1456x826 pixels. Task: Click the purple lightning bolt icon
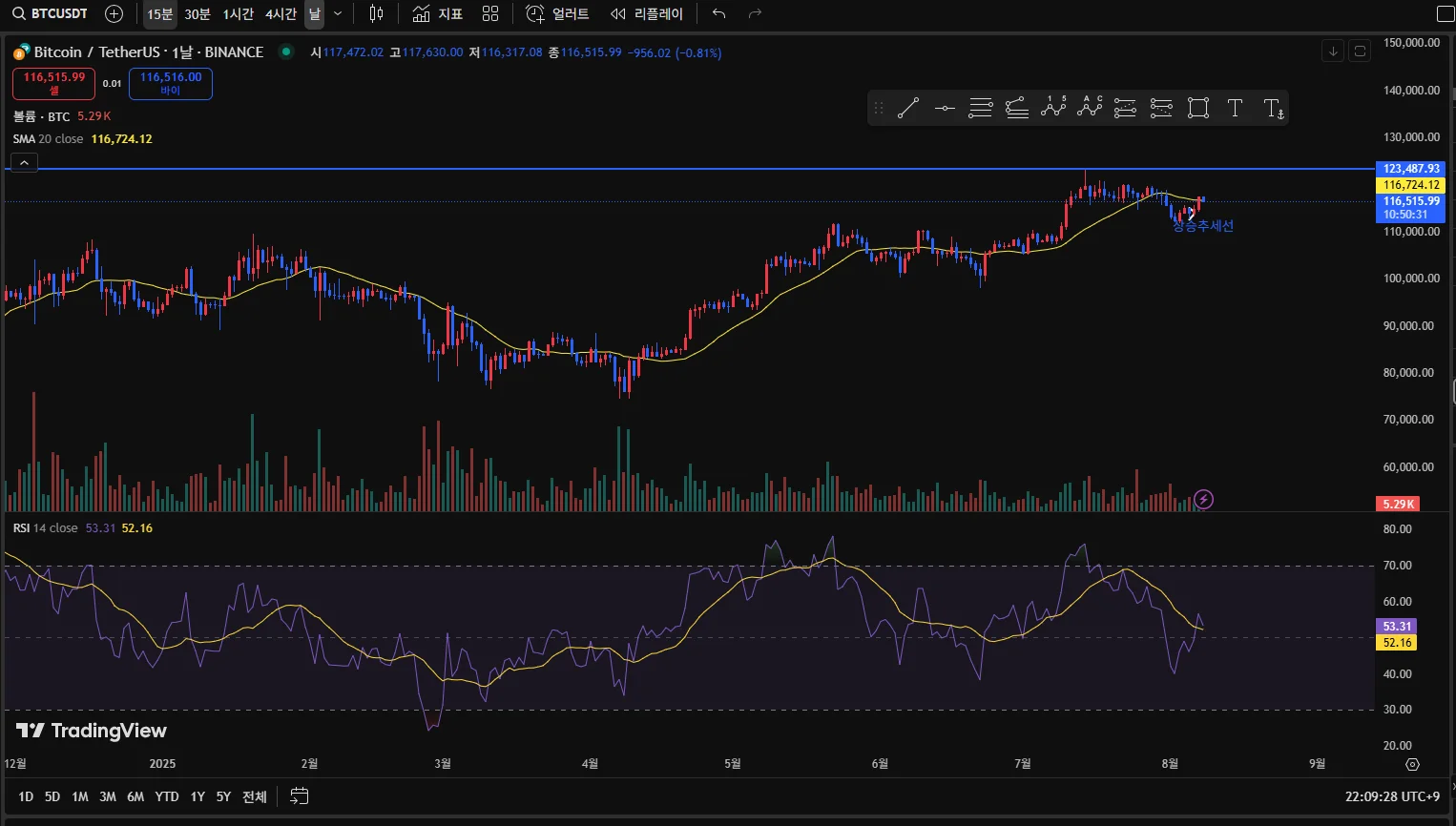(1204, 499)
